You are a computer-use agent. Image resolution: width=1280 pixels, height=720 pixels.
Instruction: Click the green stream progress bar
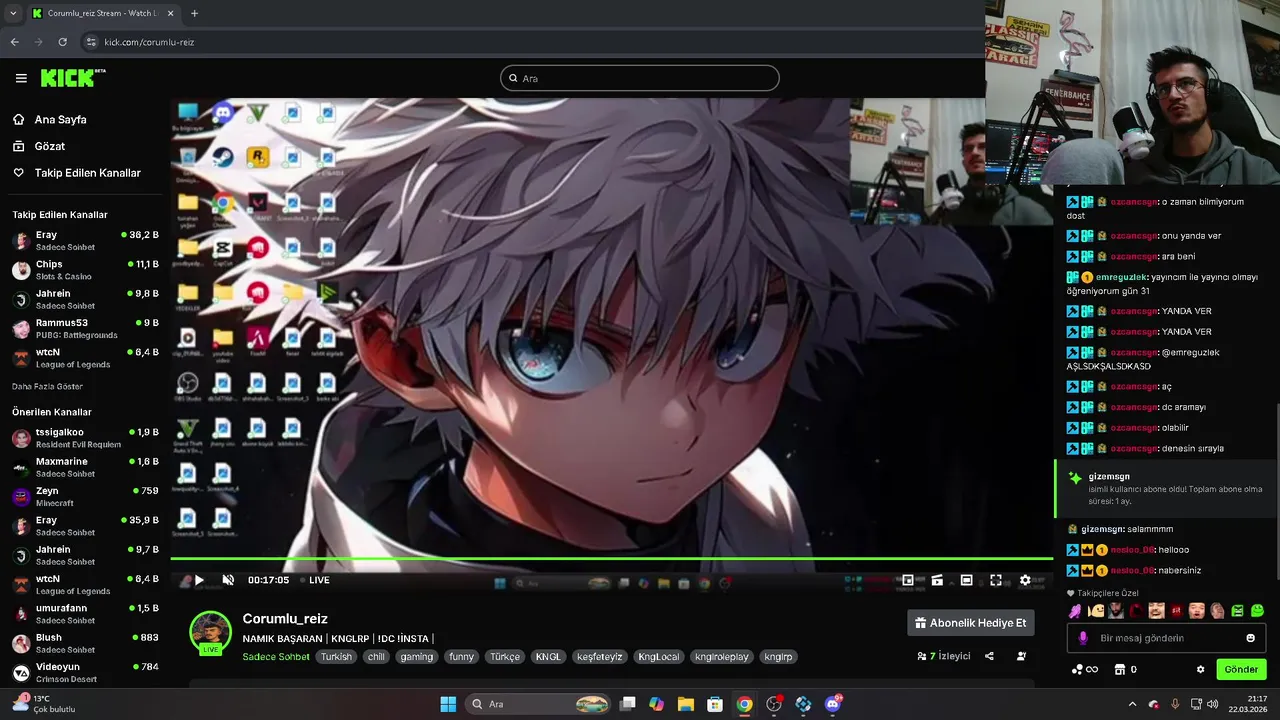pyautogui.click(x=611, y=559)
